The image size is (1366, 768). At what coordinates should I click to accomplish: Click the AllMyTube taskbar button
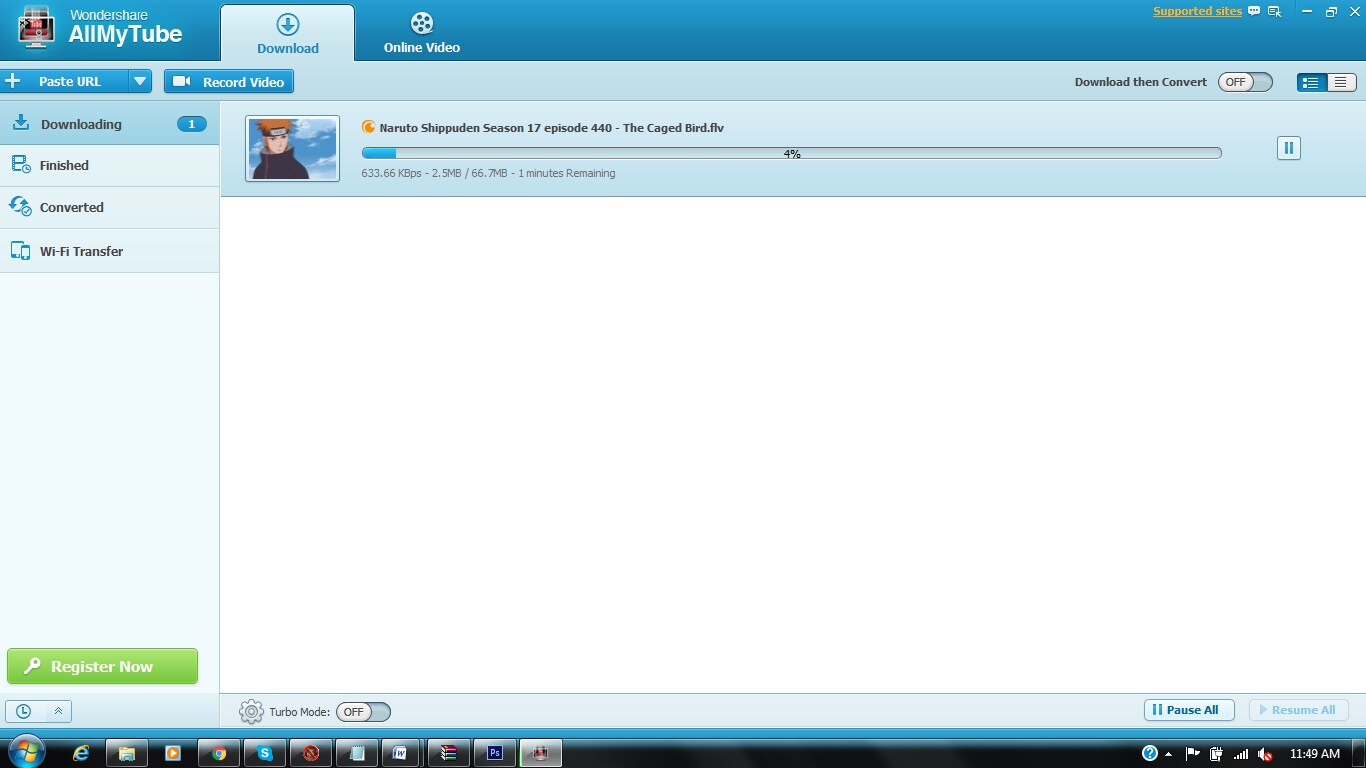point(541,753)
